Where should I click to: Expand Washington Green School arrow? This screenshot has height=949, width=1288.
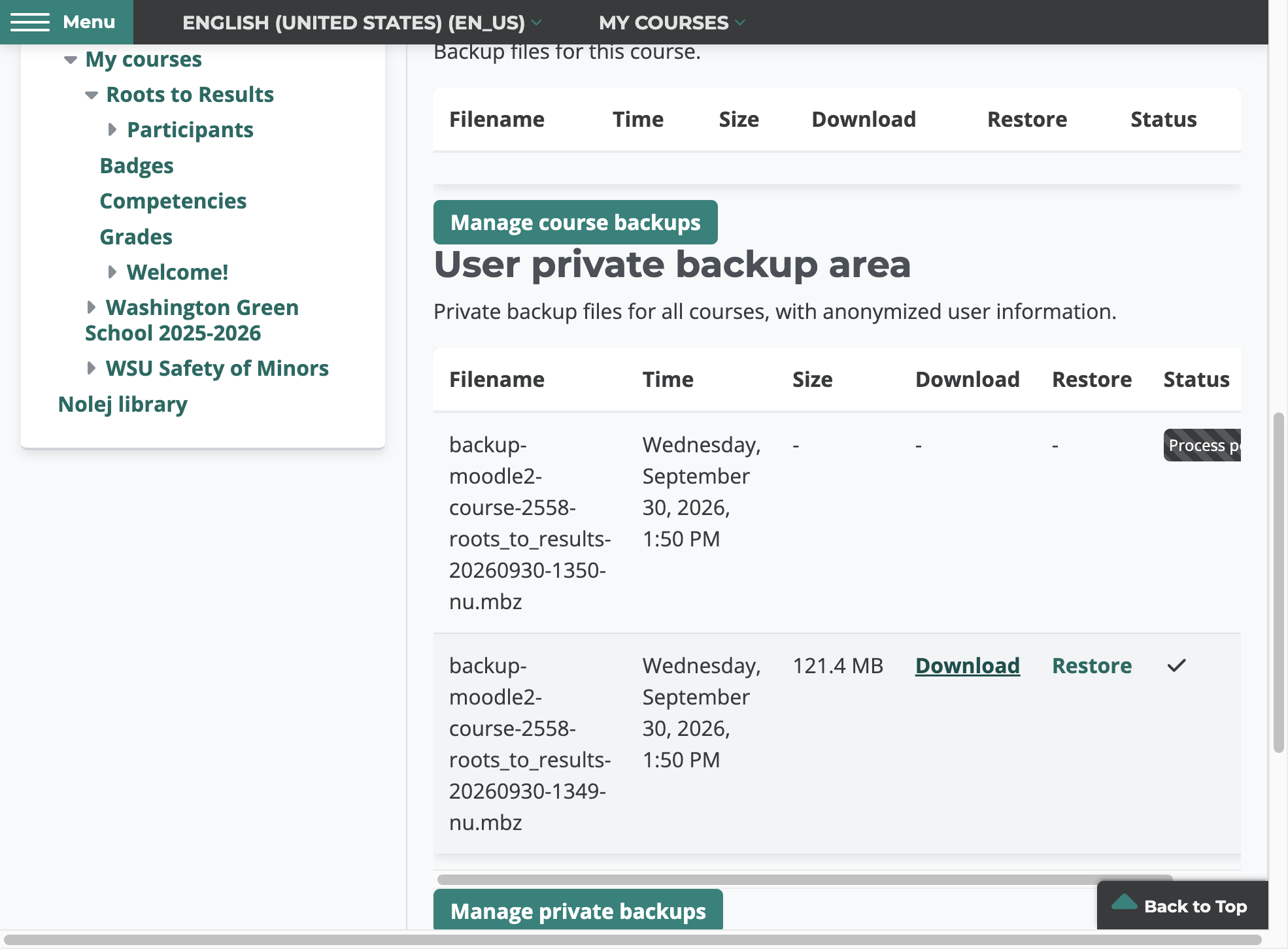click(92, 307)
